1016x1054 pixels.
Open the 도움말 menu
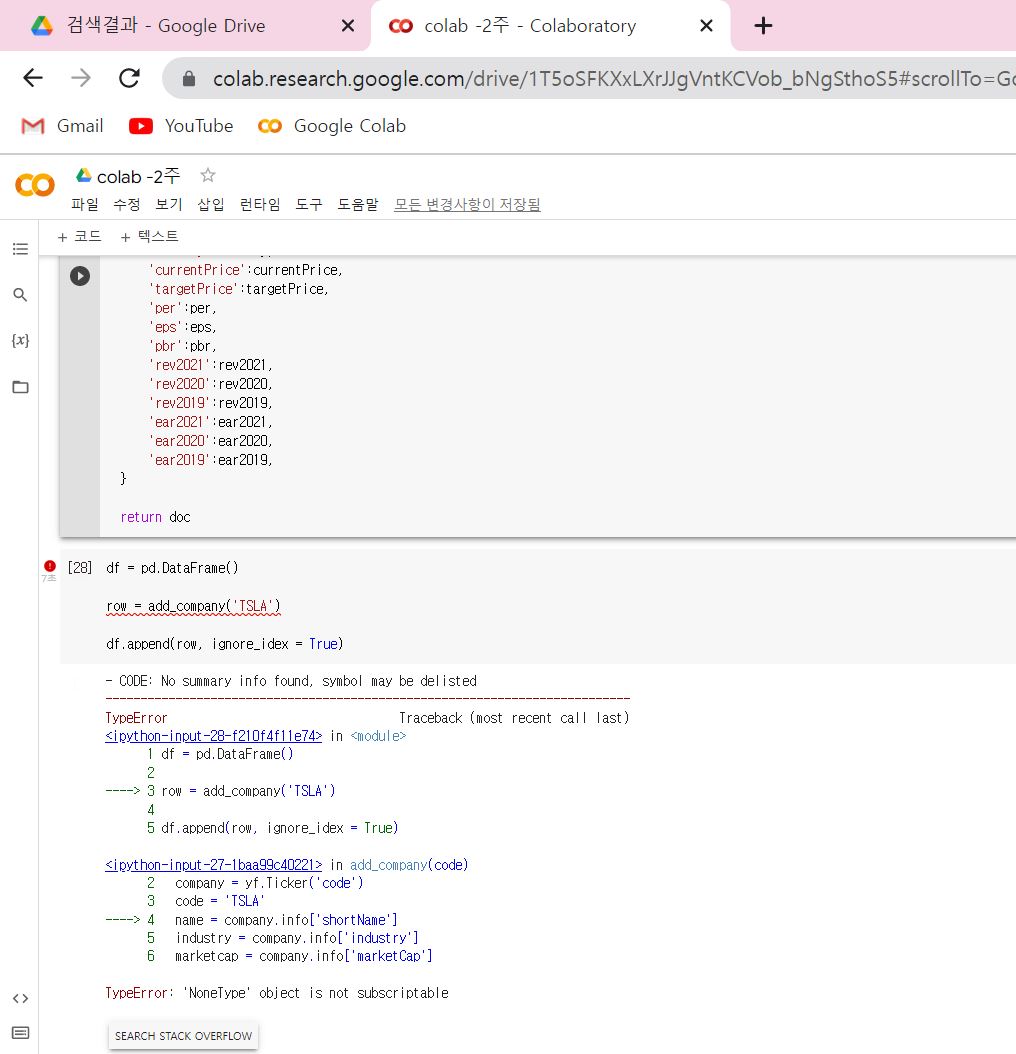[x=358, y=204]
